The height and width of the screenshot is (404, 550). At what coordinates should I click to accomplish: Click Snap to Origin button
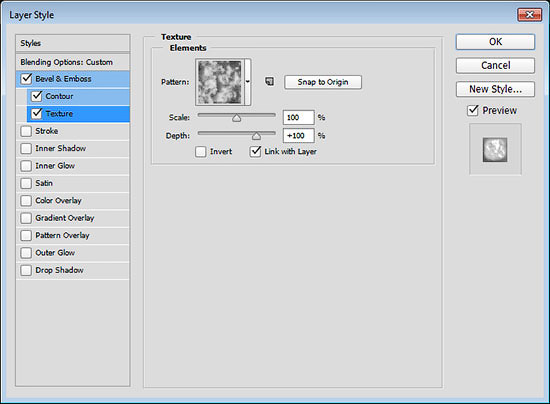(x=323, y=82)
